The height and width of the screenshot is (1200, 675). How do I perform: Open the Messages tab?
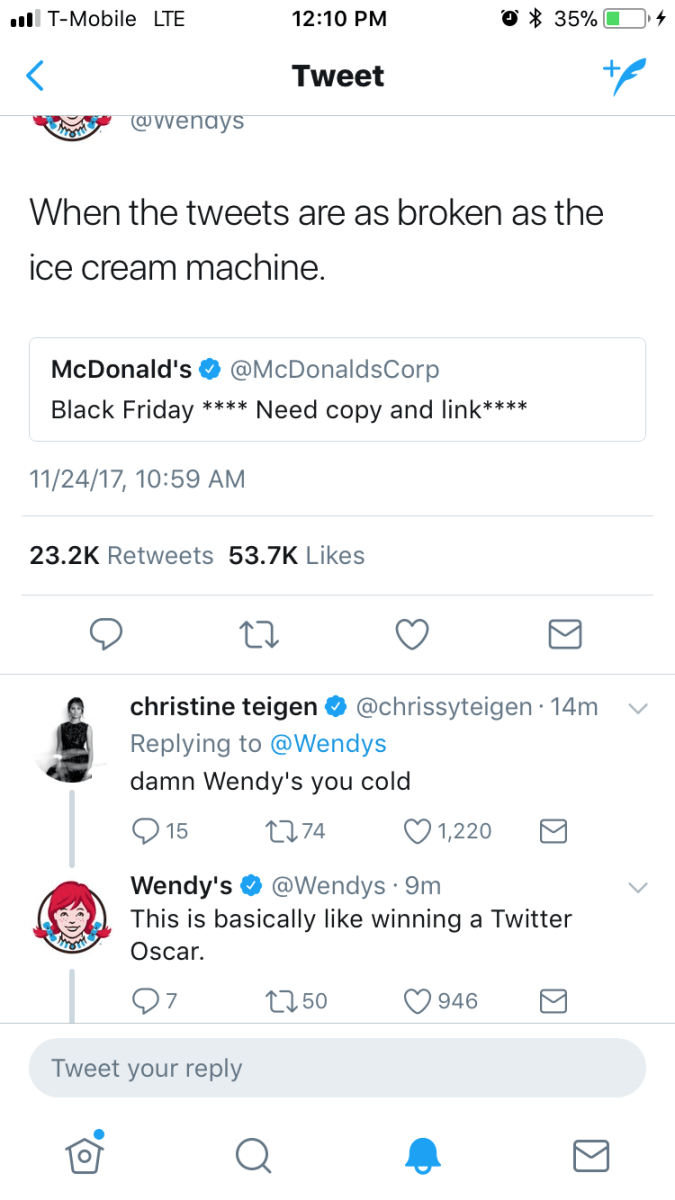[x=590, y=1155]
